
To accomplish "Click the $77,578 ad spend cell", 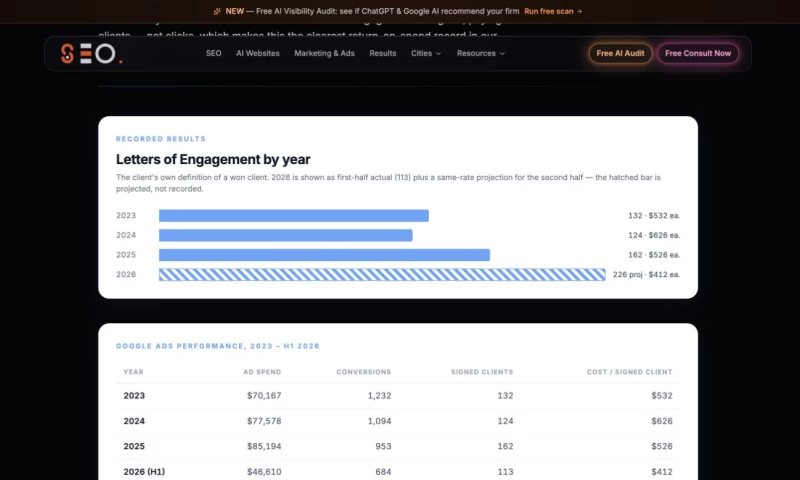I will [x=264, y=421].
